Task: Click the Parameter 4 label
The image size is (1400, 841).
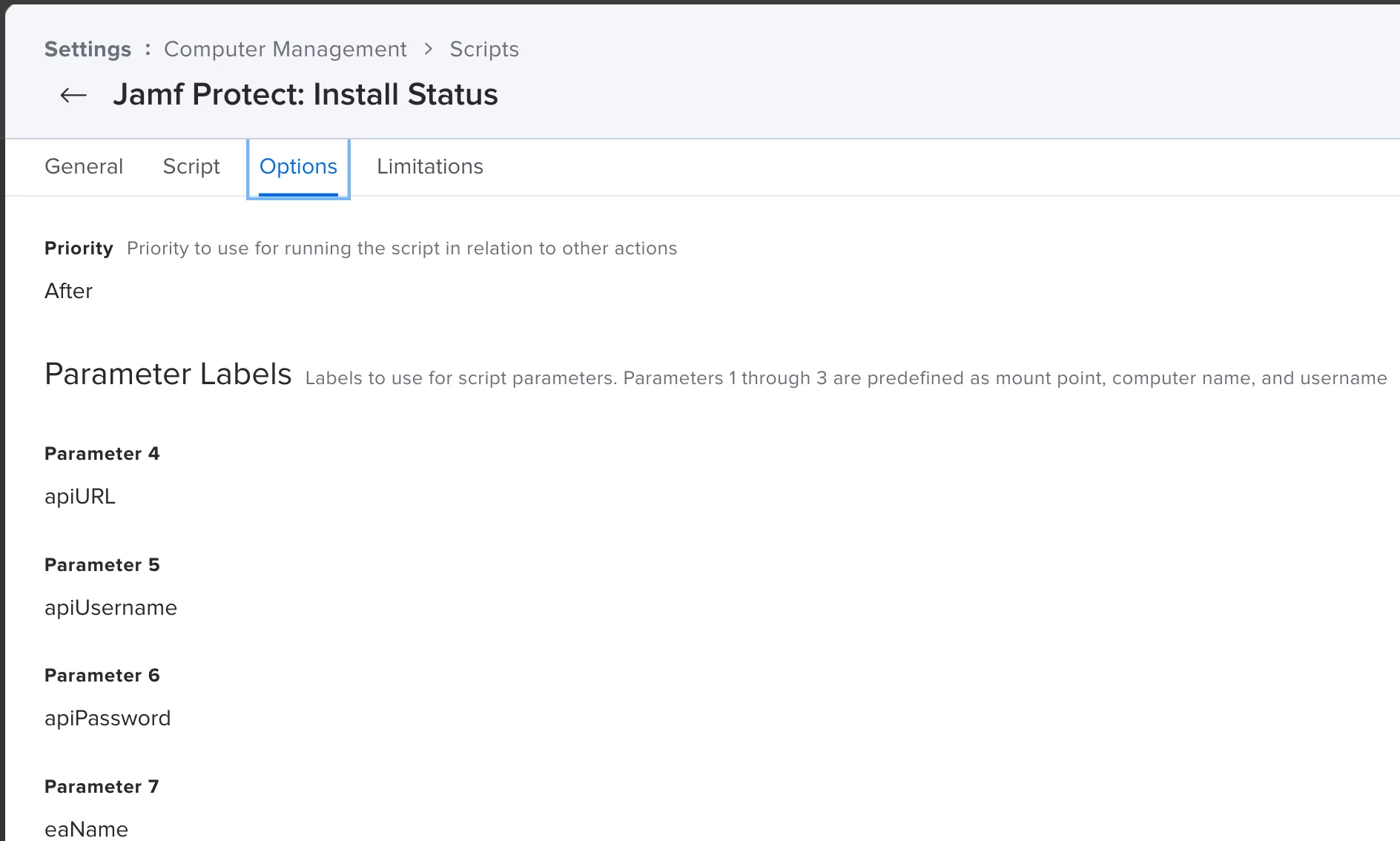Action: (102, 453)
